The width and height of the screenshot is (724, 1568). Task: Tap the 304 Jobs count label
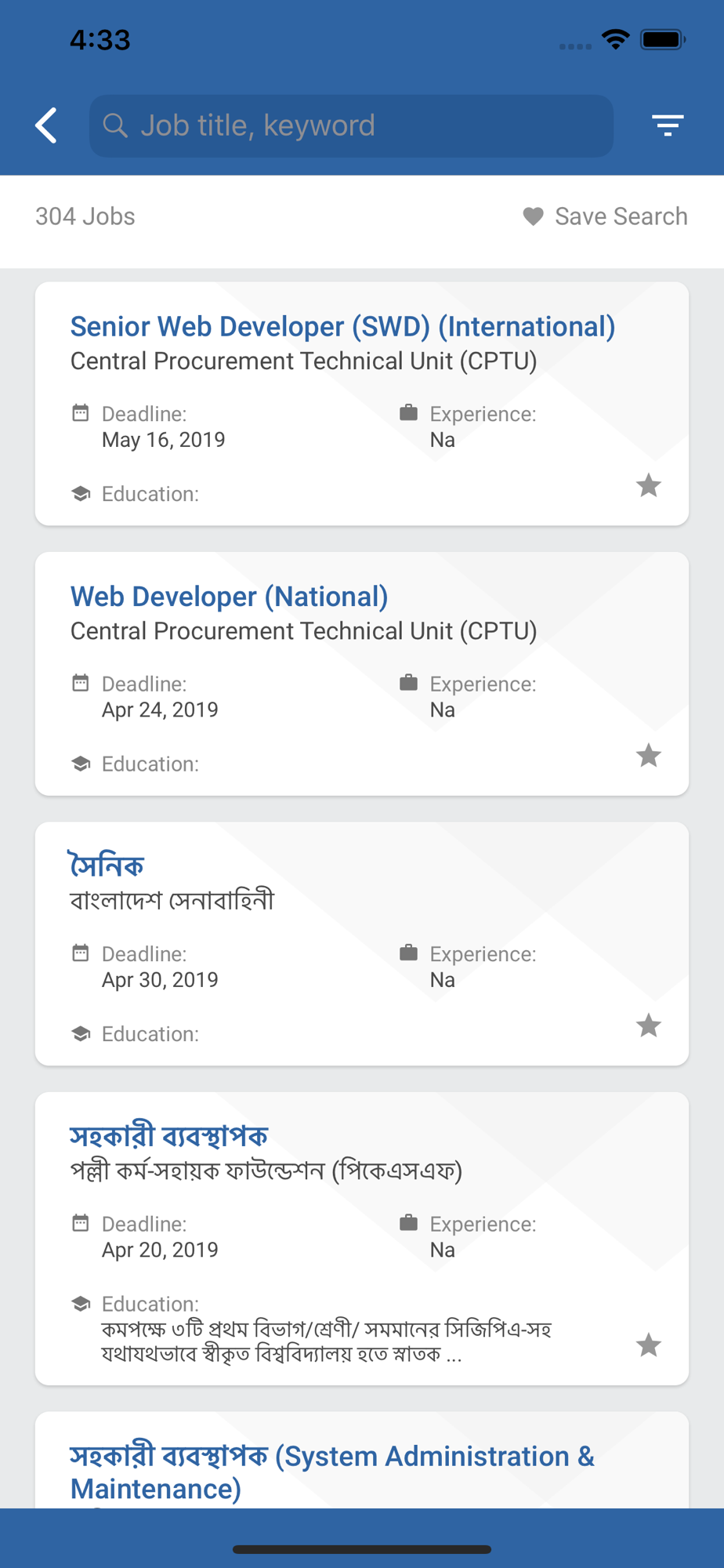tap(85, 216)
